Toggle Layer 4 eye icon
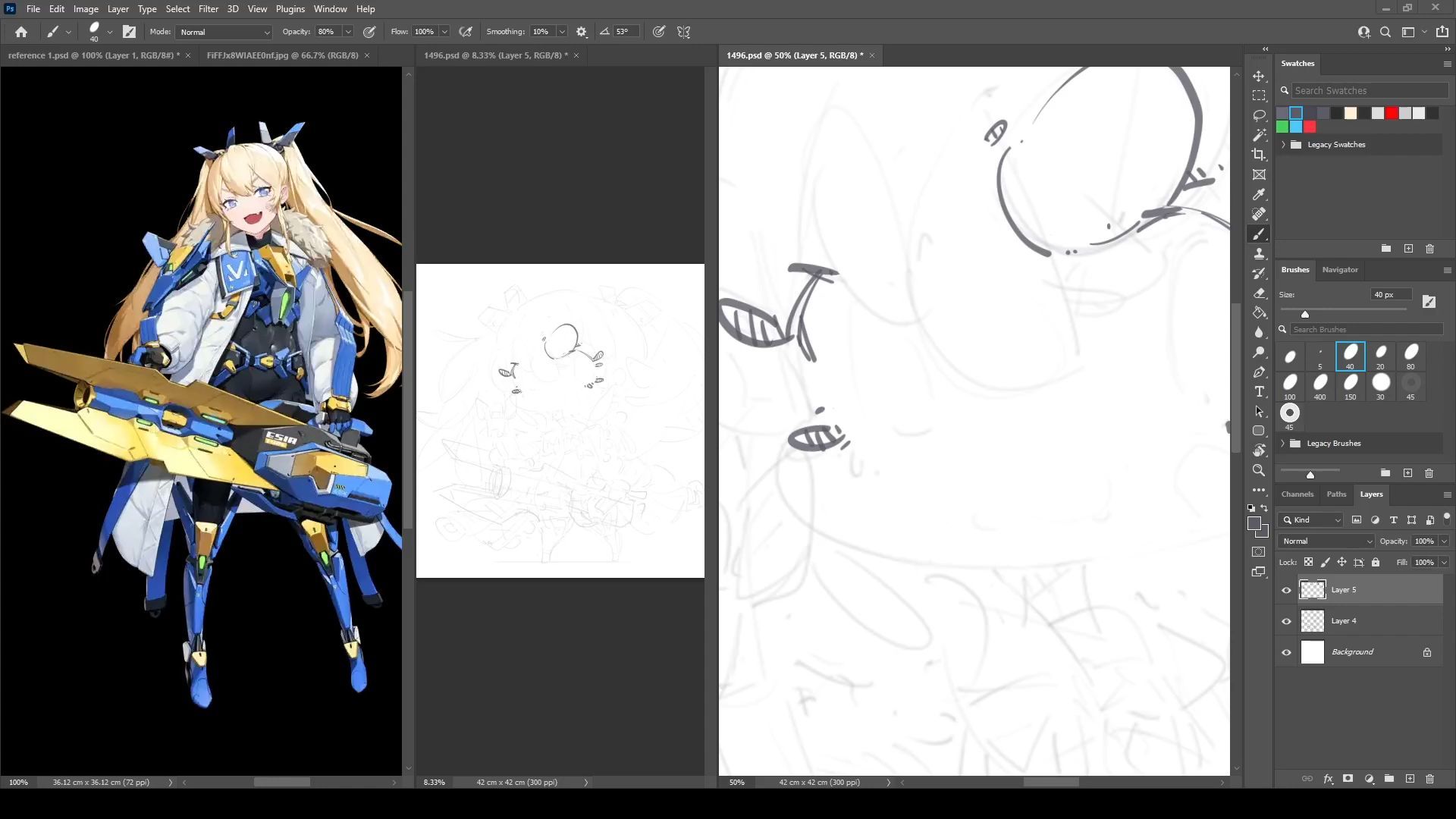The height and width of the screenshot is (819, 1456). click(x=1286, y=621)
